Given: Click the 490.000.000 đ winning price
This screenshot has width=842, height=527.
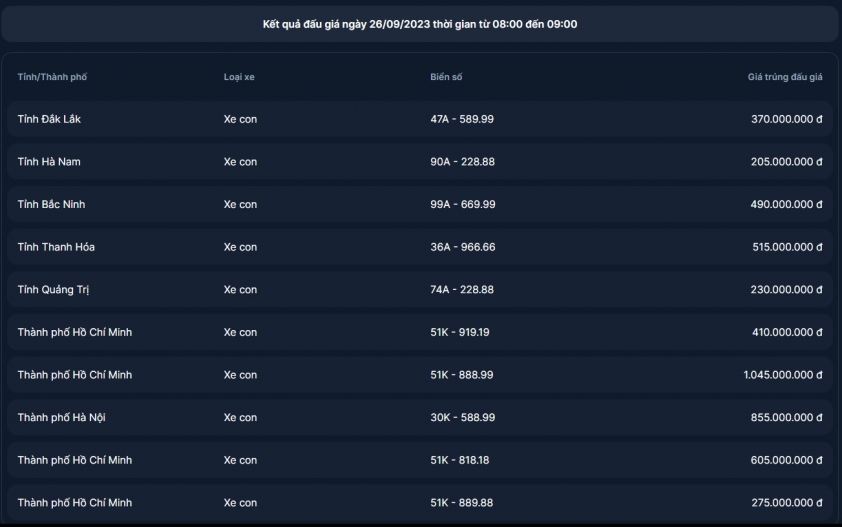Looking at the screenshot, I should pyautogui.click(x=786, y=204).
